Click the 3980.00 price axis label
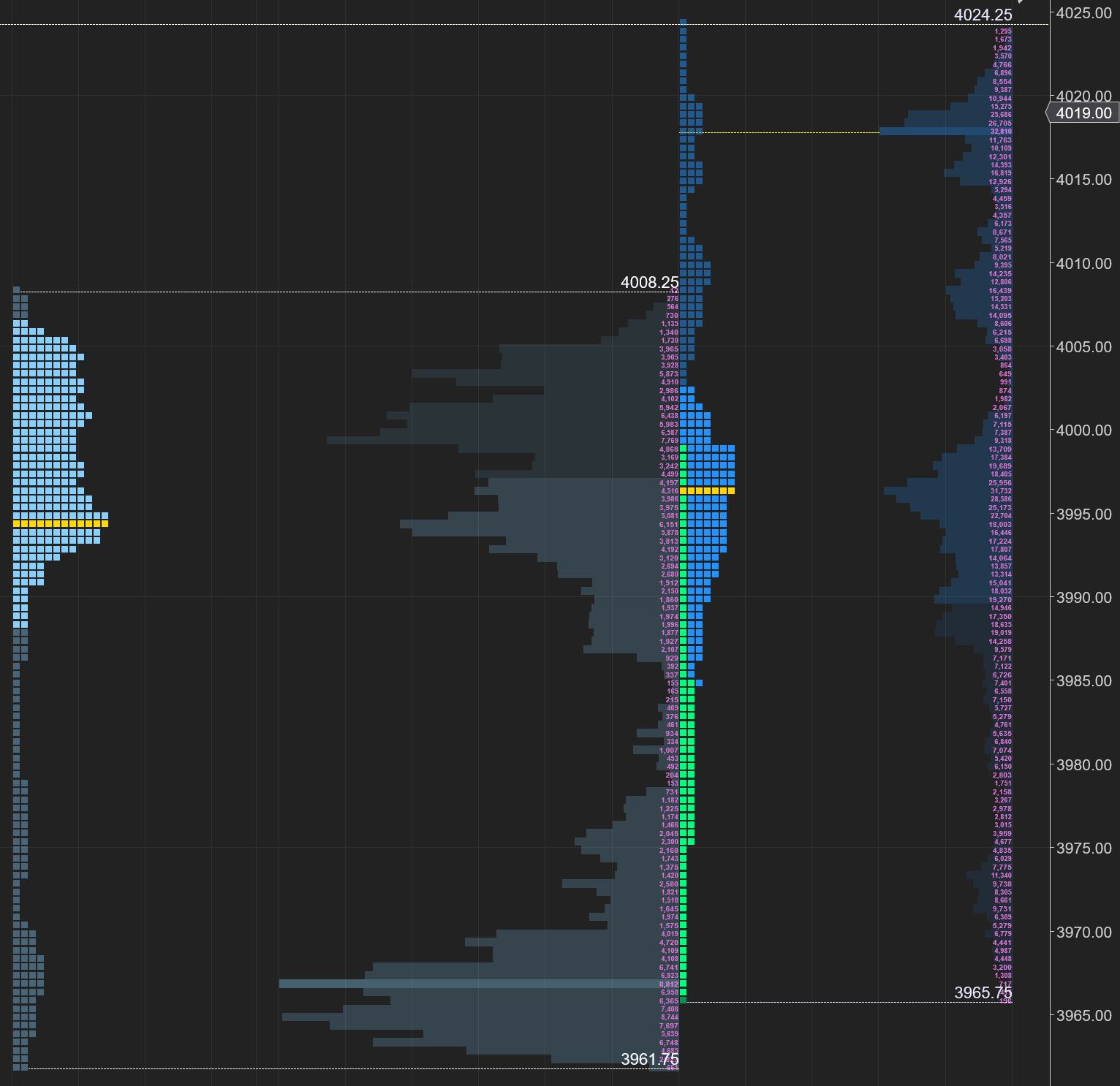This screenshot has height=1086, width=1120. pyautogui.click(x=1083, y=764)
